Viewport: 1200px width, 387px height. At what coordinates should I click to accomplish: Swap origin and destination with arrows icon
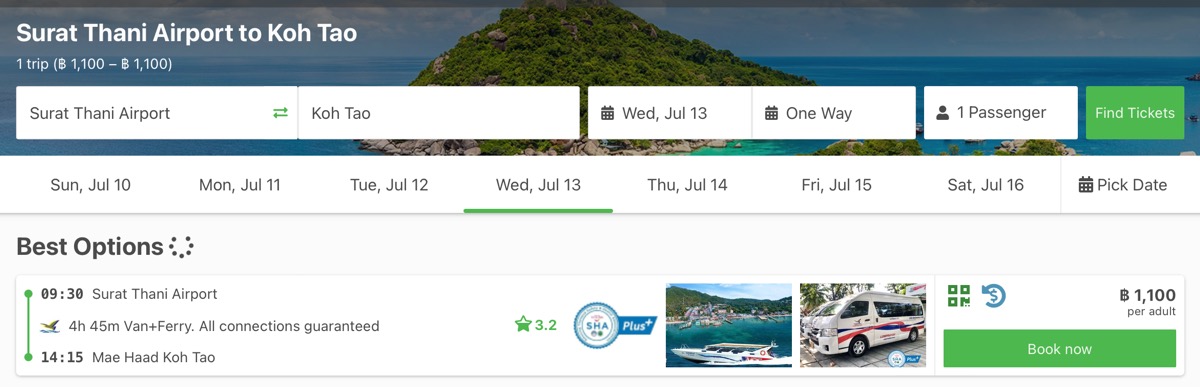(280, 113)
